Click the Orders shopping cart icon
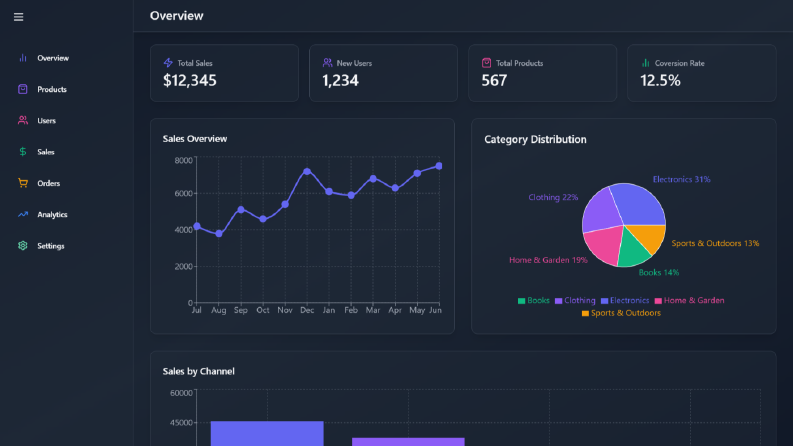The image size is (793, 446). pos(23,183)
